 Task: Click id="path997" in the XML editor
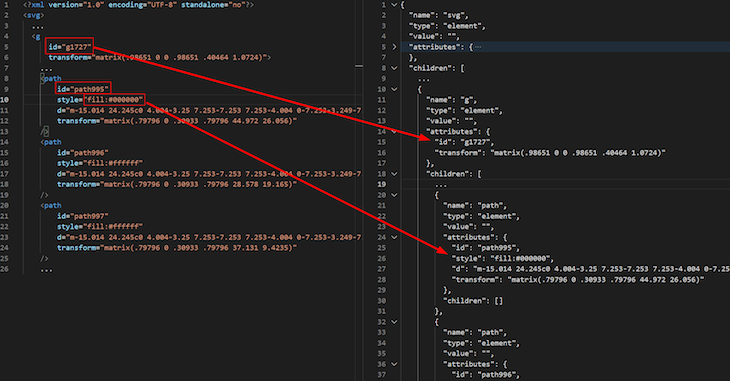pos(83,216)
